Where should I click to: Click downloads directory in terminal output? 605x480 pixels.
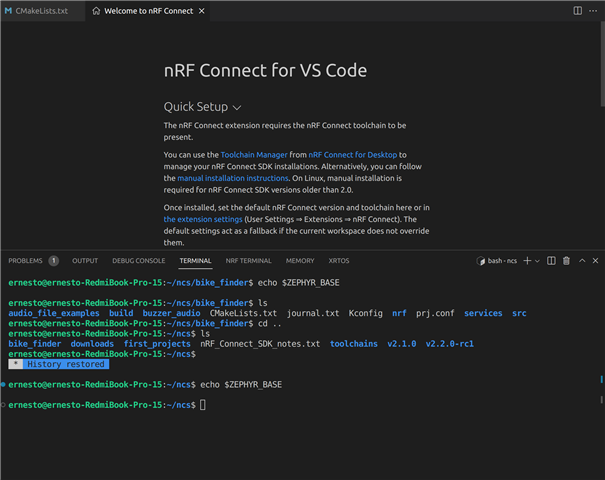coord(92,344)
